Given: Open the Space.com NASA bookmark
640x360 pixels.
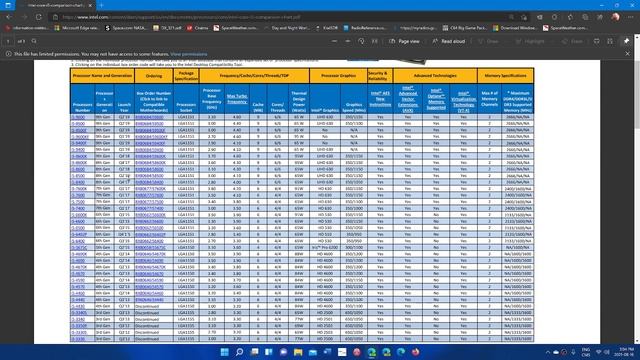Looking at the screenshot, I should pos(126,28).
